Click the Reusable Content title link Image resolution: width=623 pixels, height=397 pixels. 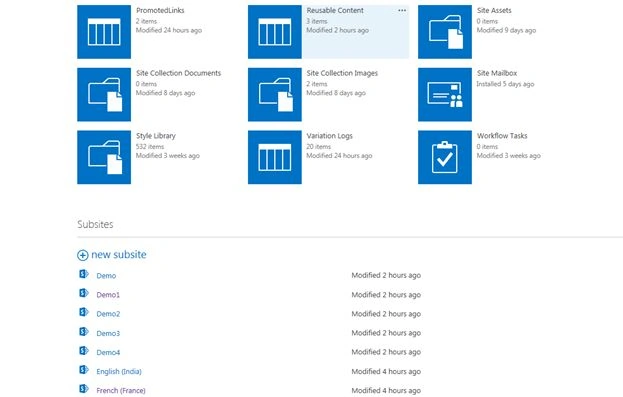coord(335,10)
